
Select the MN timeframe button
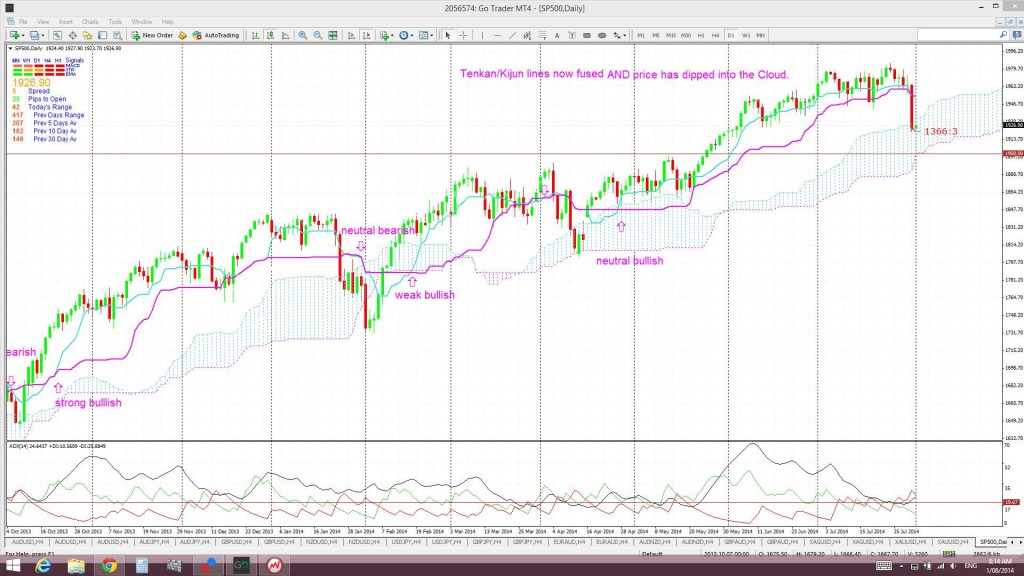761,35
